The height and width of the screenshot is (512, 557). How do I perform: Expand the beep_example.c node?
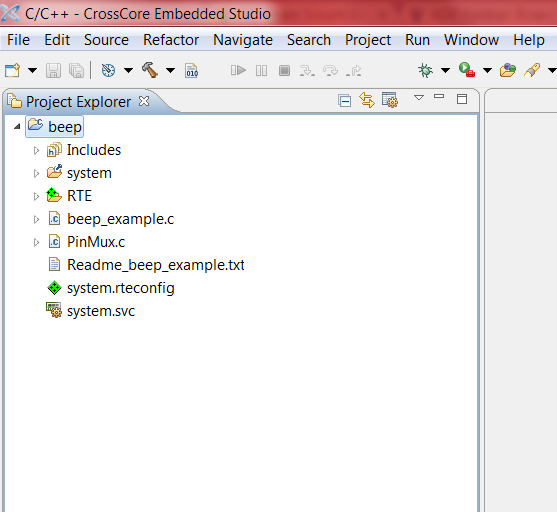[x=36, y=220]
